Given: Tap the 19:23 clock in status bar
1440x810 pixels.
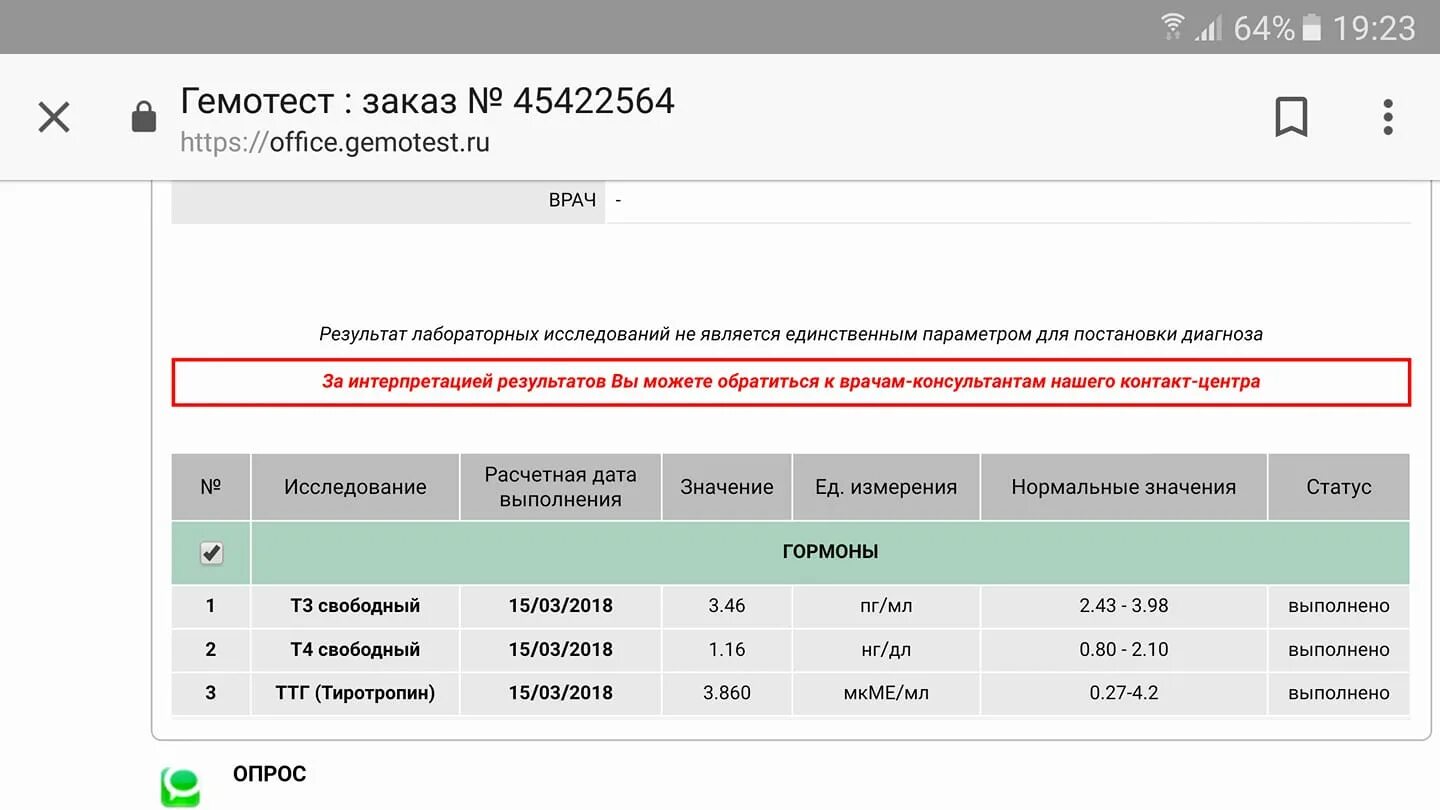Looking at the screenshot, I should pyautogui.click(x=1375, y=28).
